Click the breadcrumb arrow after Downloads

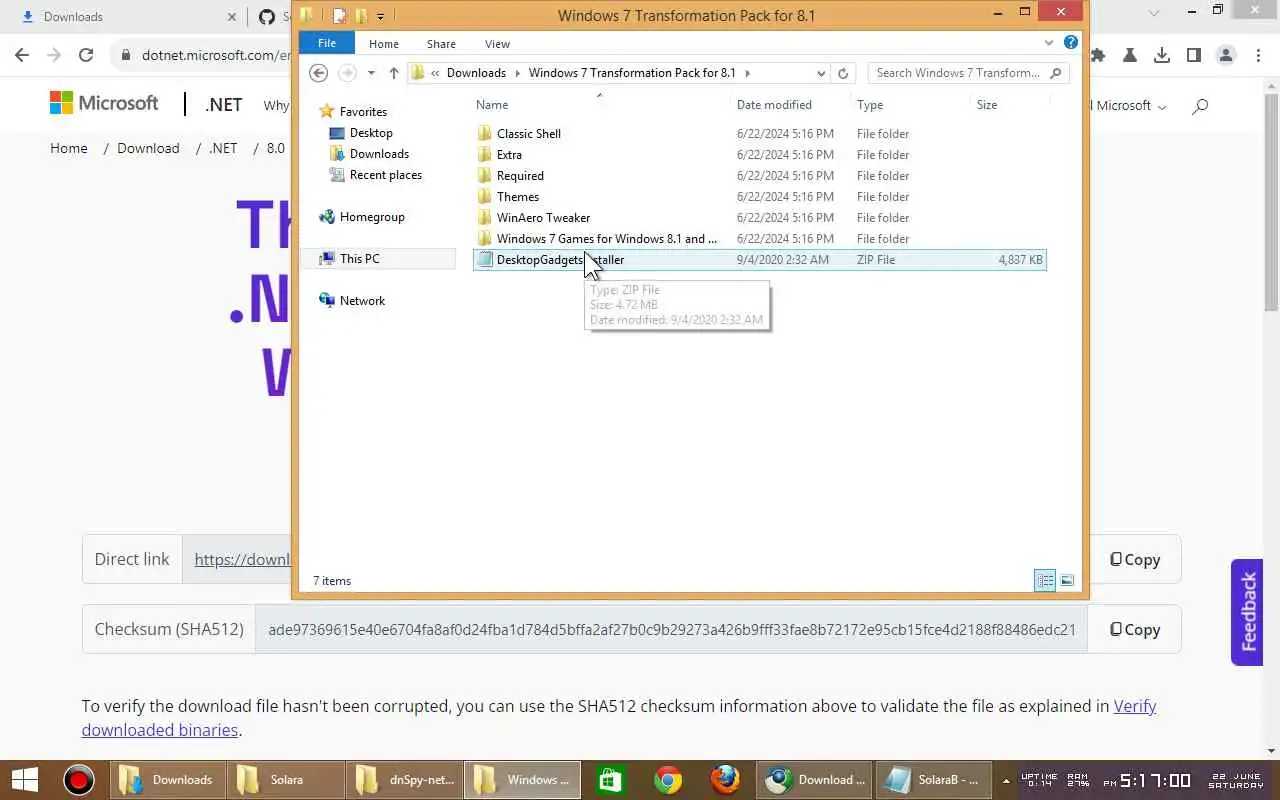pyautogui.click(x=517, y=73)
